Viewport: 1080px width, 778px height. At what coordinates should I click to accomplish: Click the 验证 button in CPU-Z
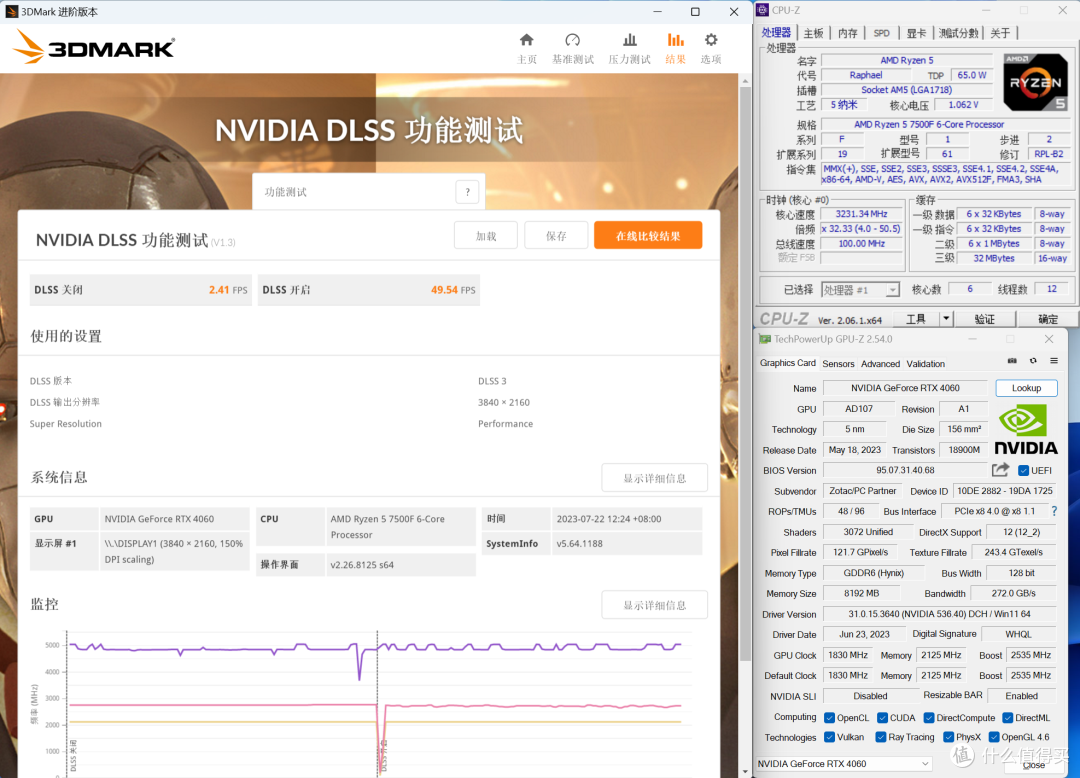click(984, 319)
